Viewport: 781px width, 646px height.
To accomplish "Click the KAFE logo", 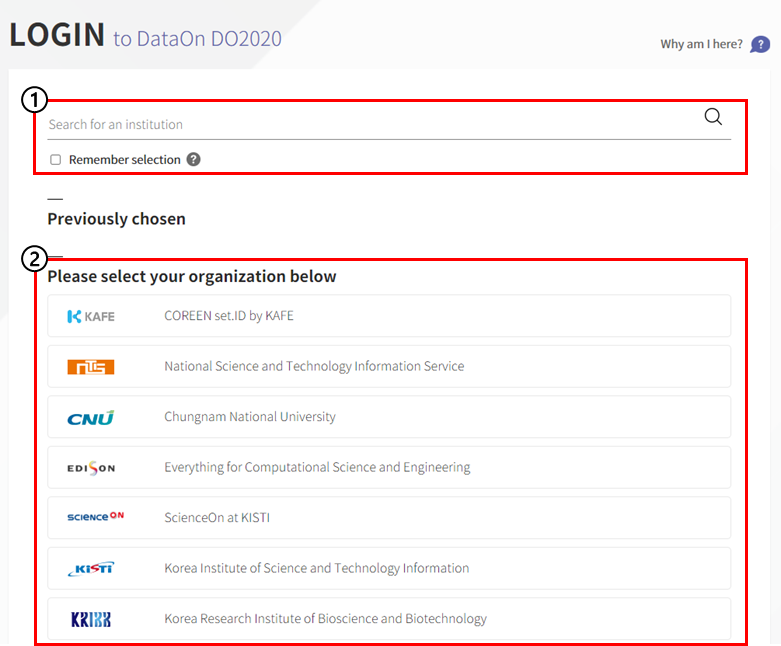I will coord(91,316).
